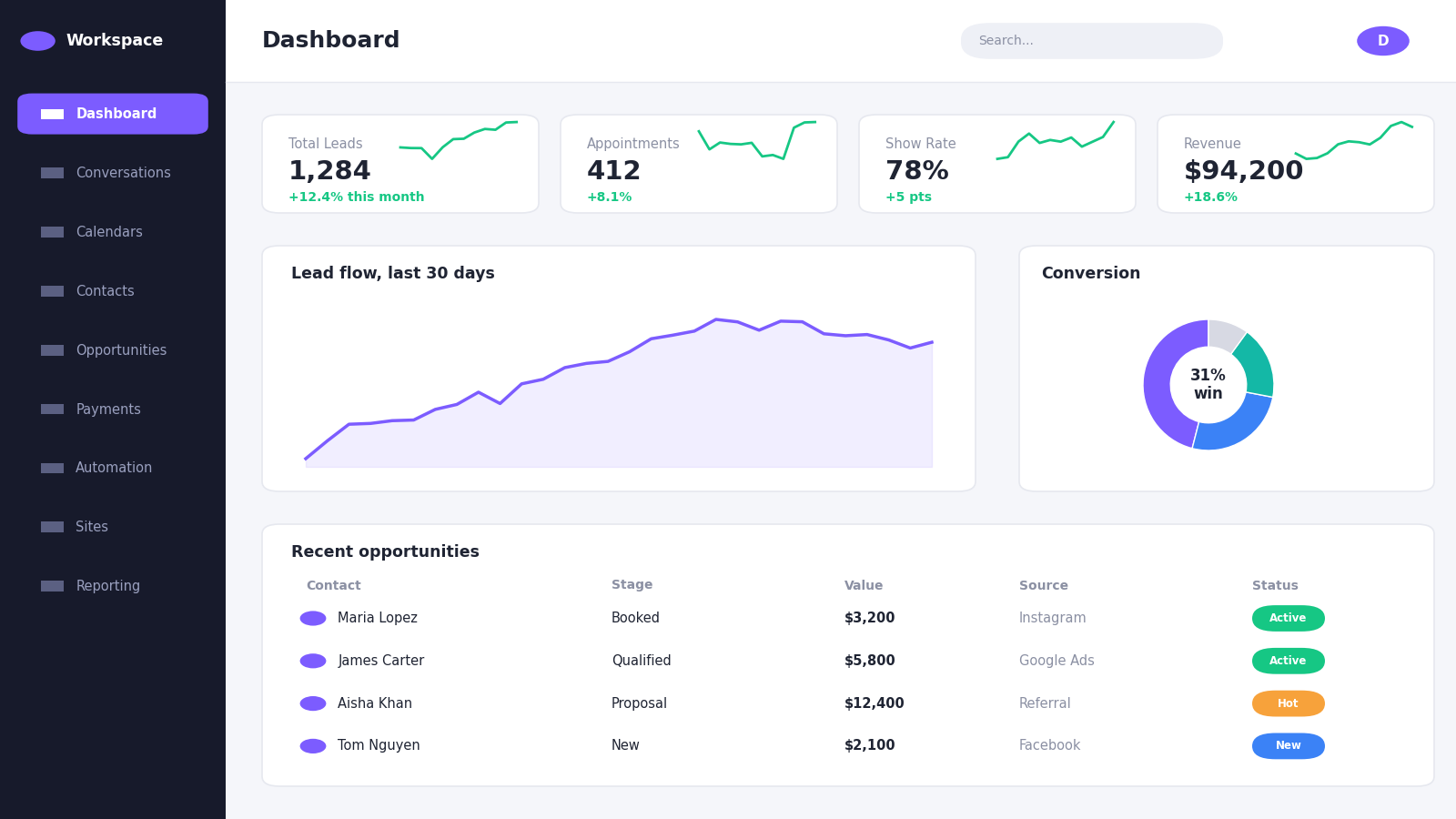Image resolution: width=1456 pixels, height=819 pixels.
Task: Sort by the Stage column header
Action: tap(632, 585)
